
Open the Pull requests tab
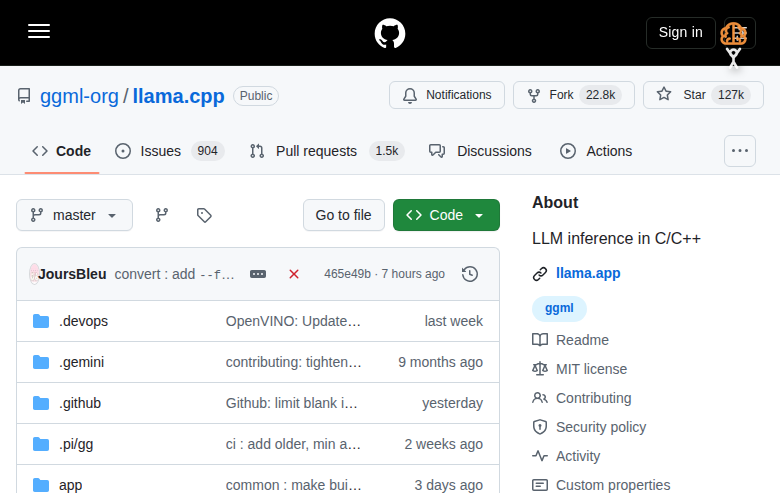[x=327, y=151]
